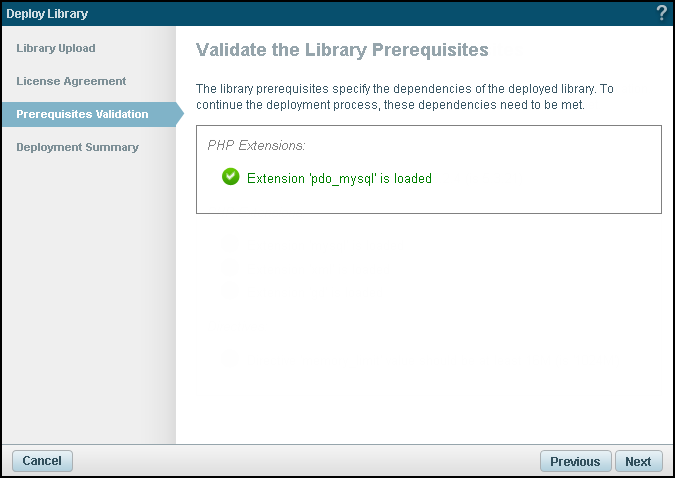
Task: Jump to the Deployment Summary step
Action: pos(77,147)
